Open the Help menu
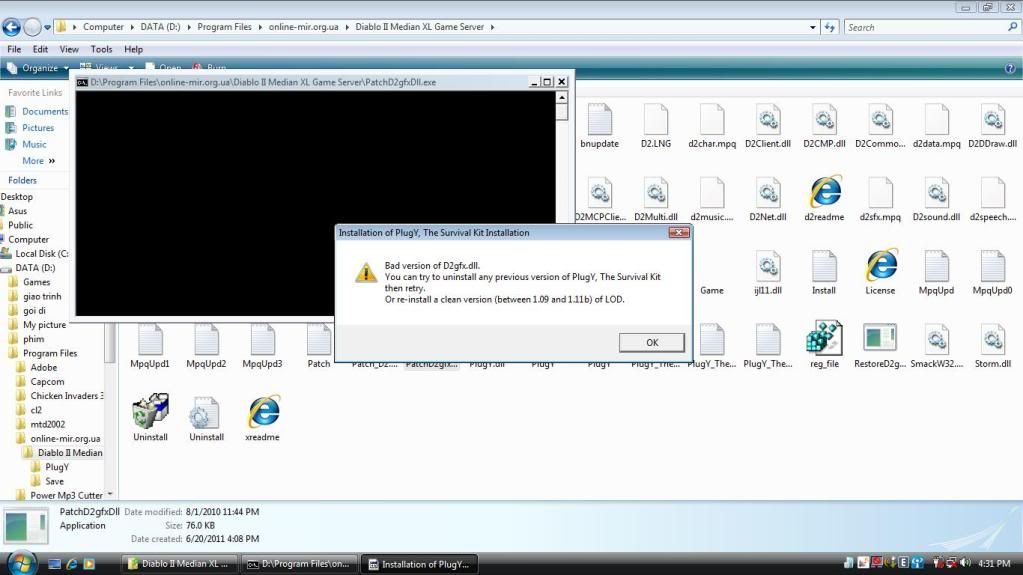This screenshot has height=575, width=1023. coord(133,49)
